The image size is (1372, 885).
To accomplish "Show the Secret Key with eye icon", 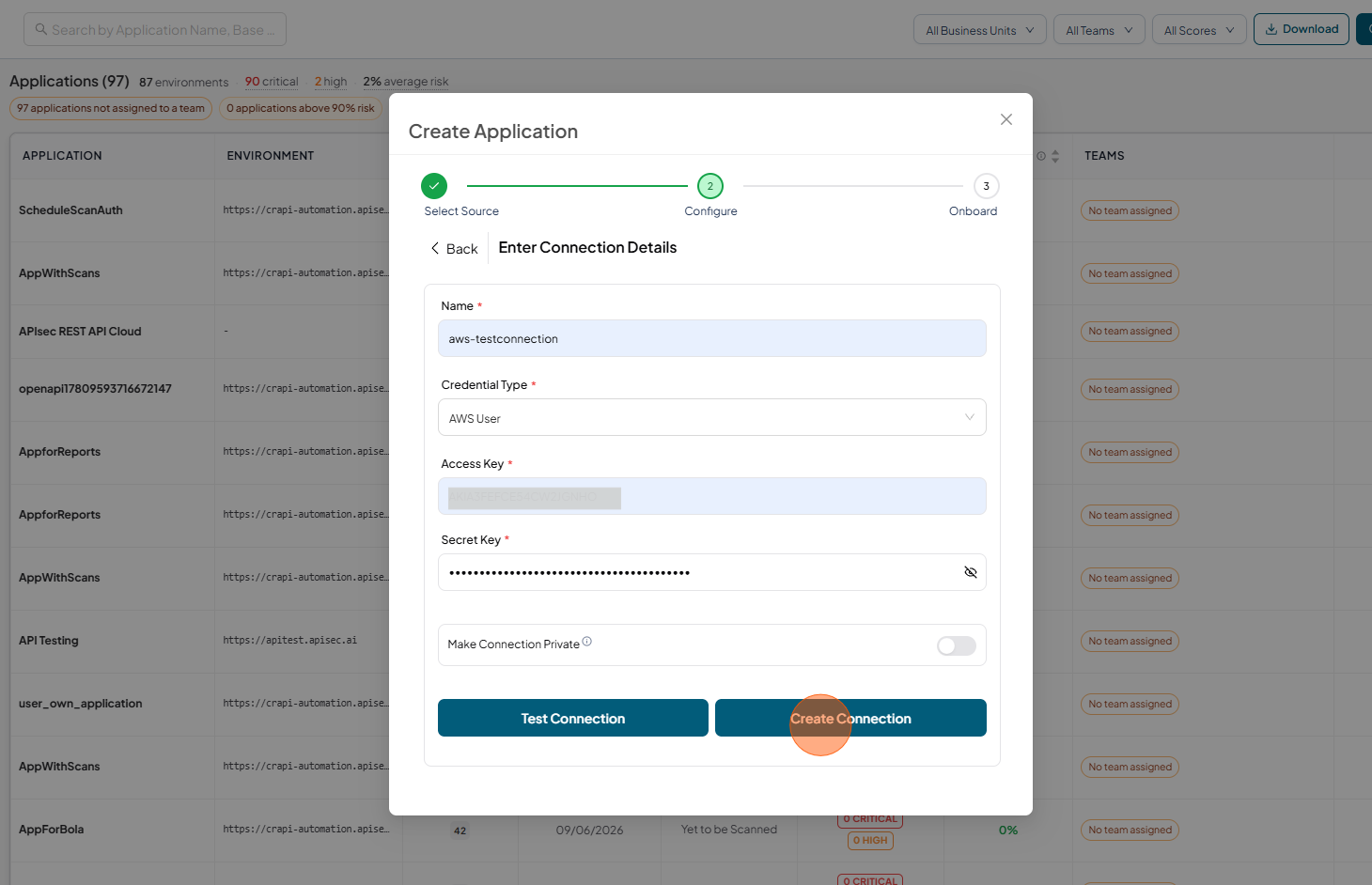I will (x=971, y=572).
